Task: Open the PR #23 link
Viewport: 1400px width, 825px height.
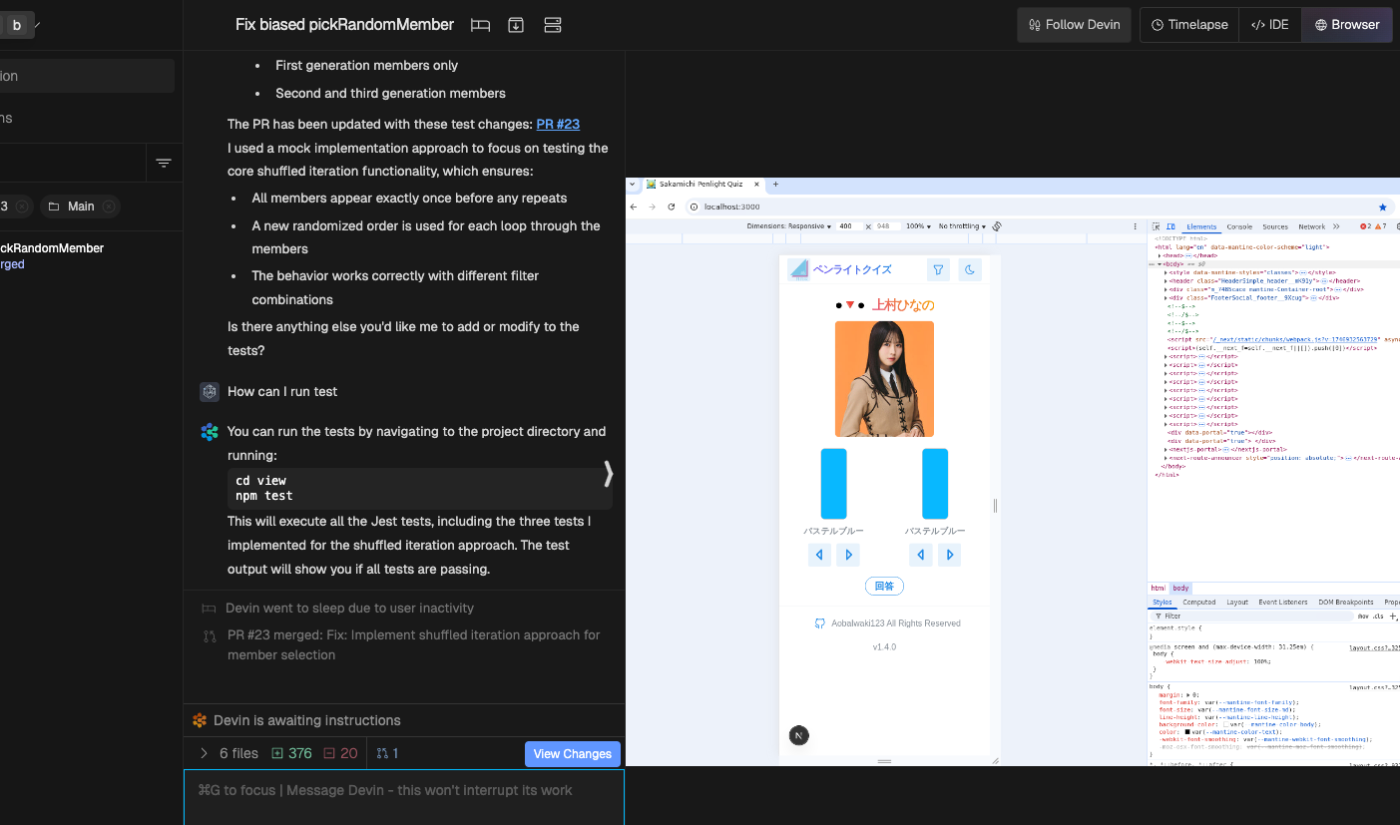Action: (x=558, y=124)
